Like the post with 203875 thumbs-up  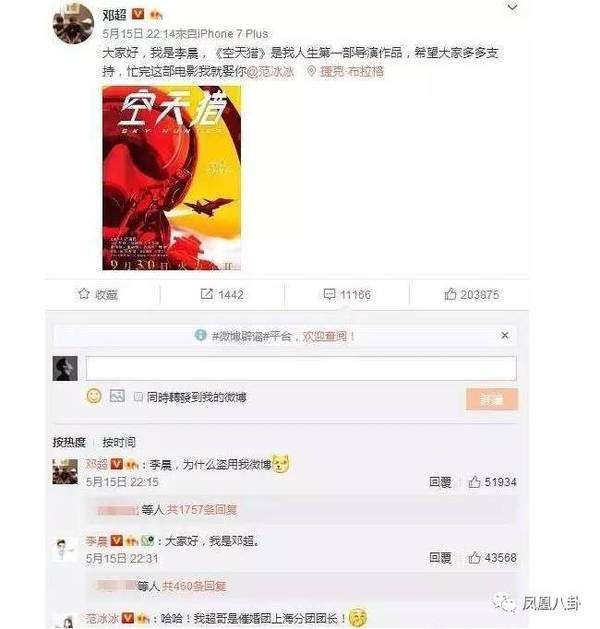(450, 294)
